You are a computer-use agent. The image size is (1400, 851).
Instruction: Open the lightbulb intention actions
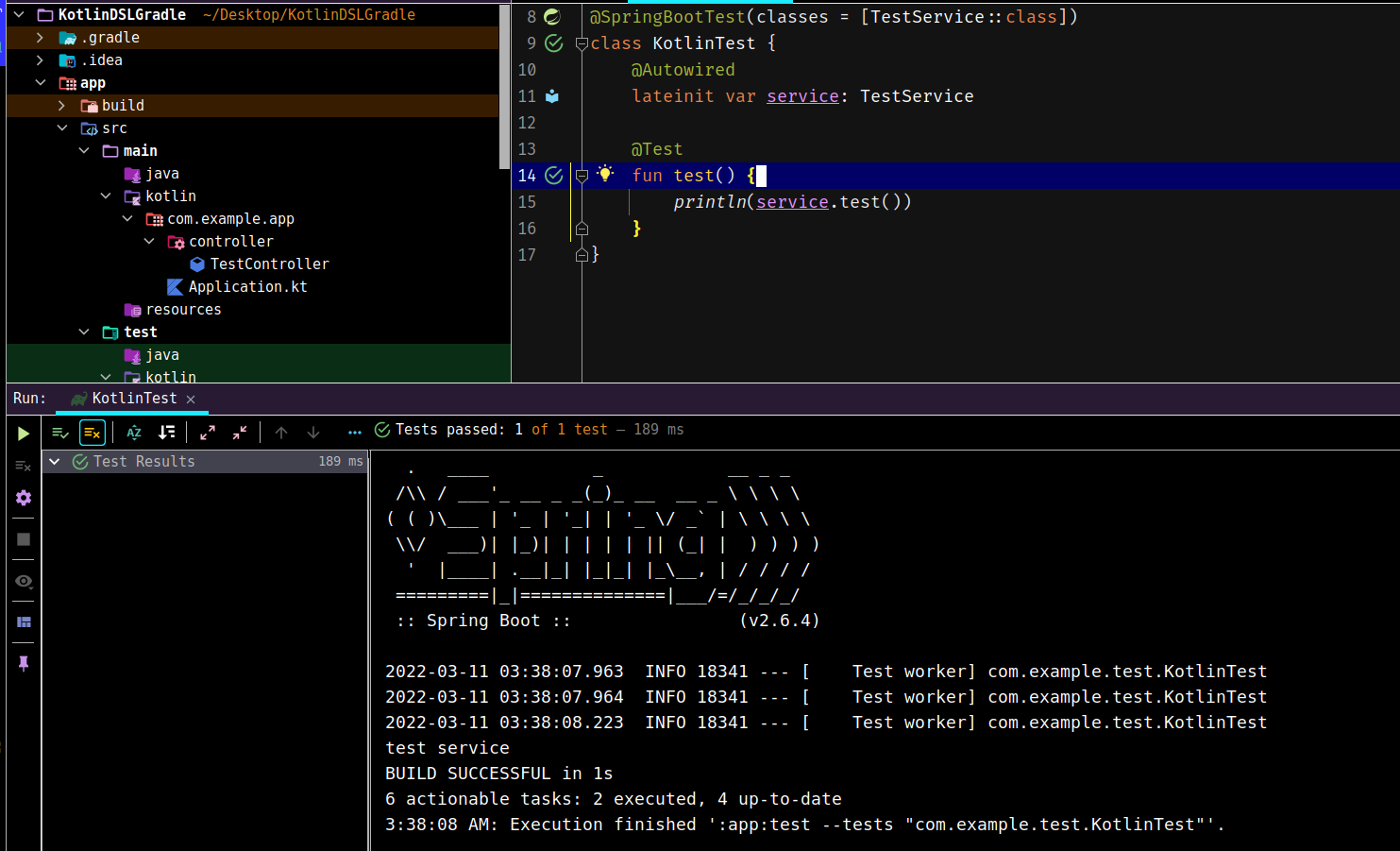tap(606, 174)
